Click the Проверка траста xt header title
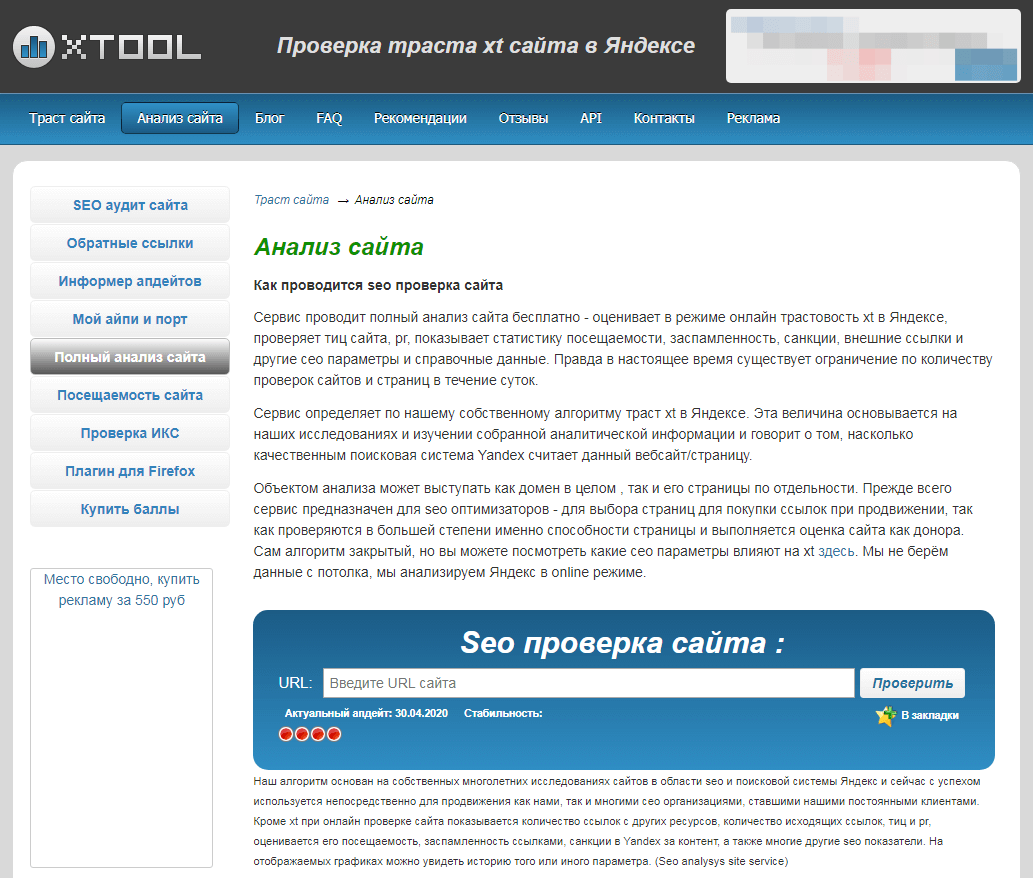Image resolution: width=1033 pixels, height=878 pixels. click(486, 45)
